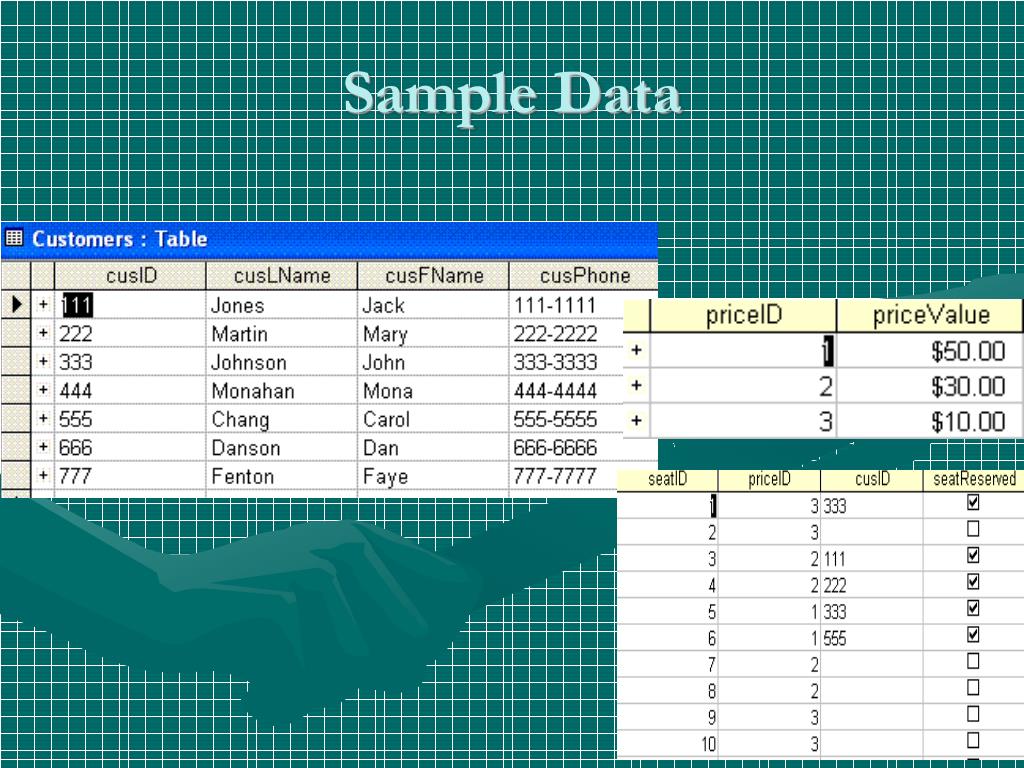Click the Customers table window icon

(x=14, y=238)
